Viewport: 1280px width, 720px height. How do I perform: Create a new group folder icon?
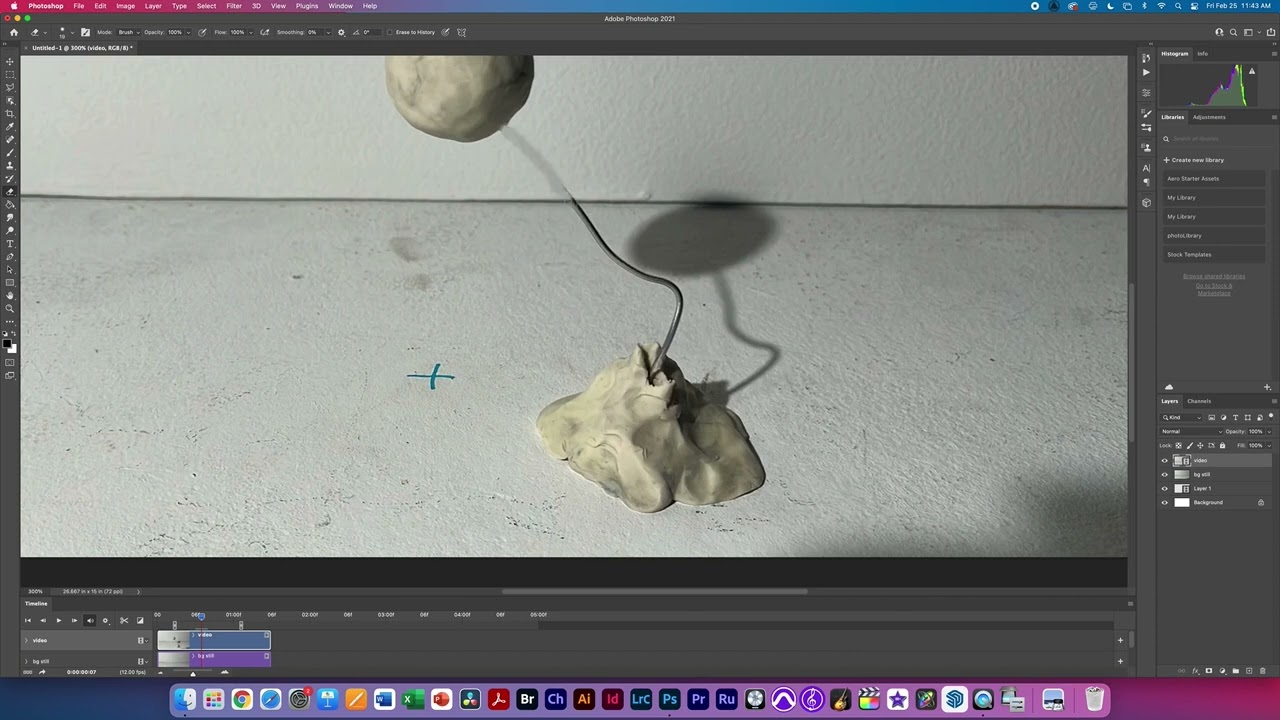pyautogui.click(x=1236, y=671)
